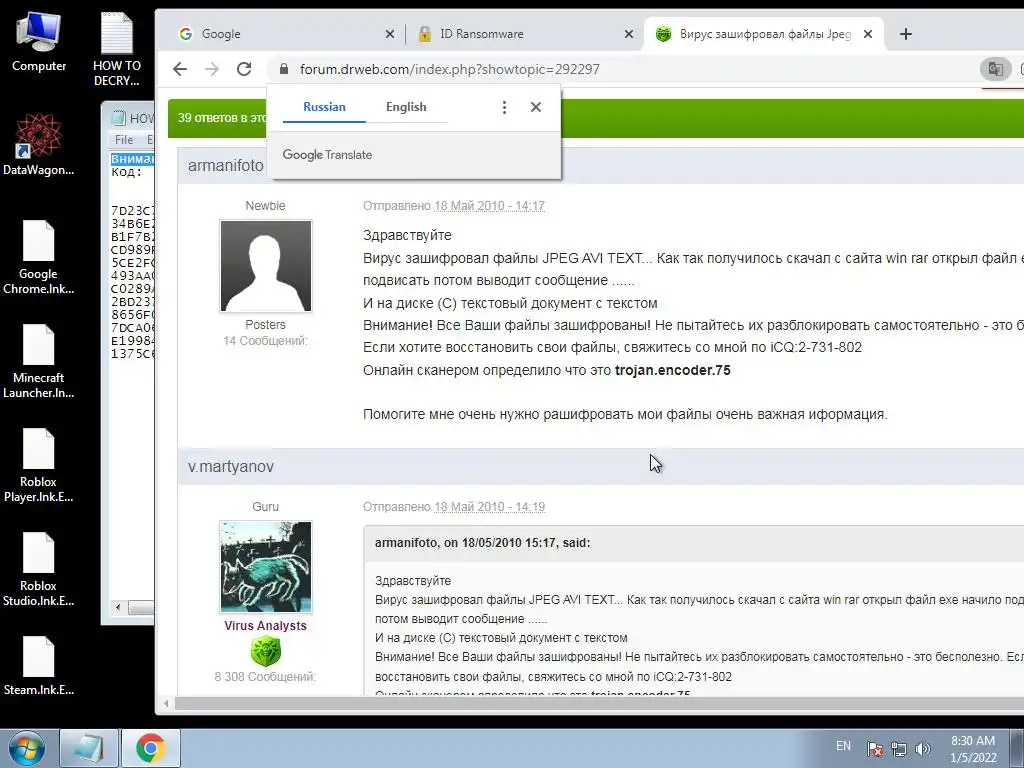Viewport: 1024px width, 768px height.
Task: Click the volume speaker tray icon
Action: (923, 749)
